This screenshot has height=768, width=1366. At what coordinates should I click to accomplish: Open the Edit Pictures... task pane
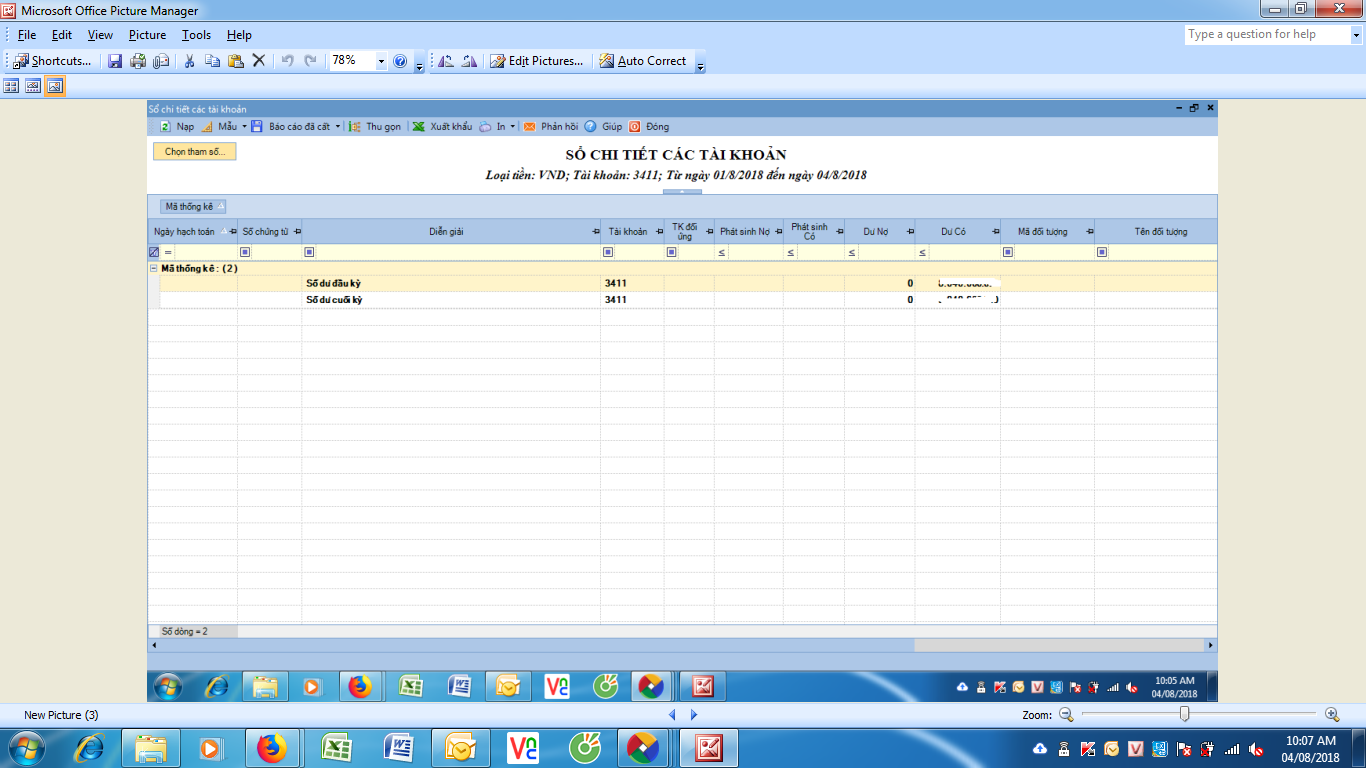(x=536, y=61)
